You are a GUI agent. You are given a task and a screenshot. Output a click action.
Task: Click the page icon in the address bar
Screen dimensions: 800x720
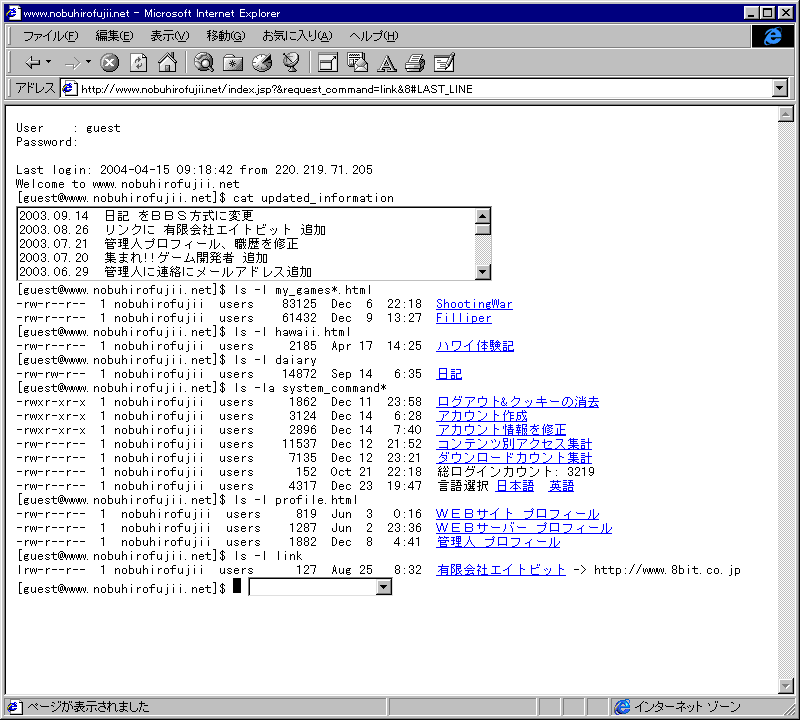tap(70, 89)
